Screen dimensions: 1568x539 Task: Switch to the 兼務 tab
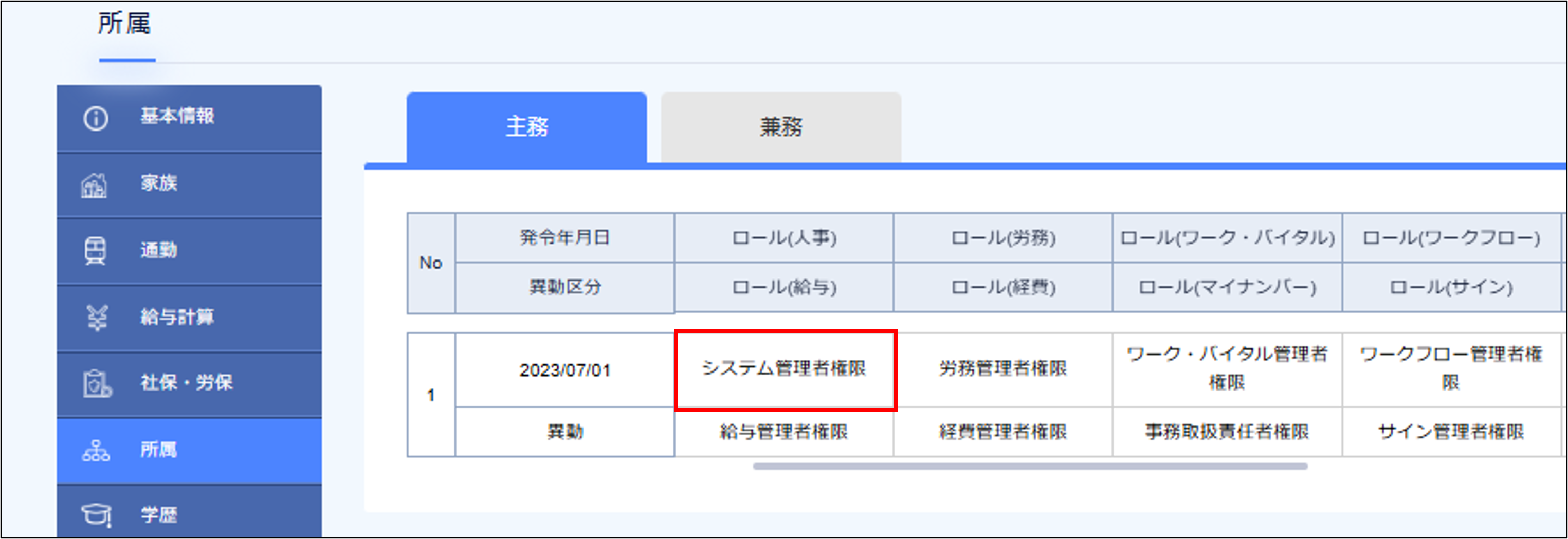pyautogui.click(x=780, y=127)
